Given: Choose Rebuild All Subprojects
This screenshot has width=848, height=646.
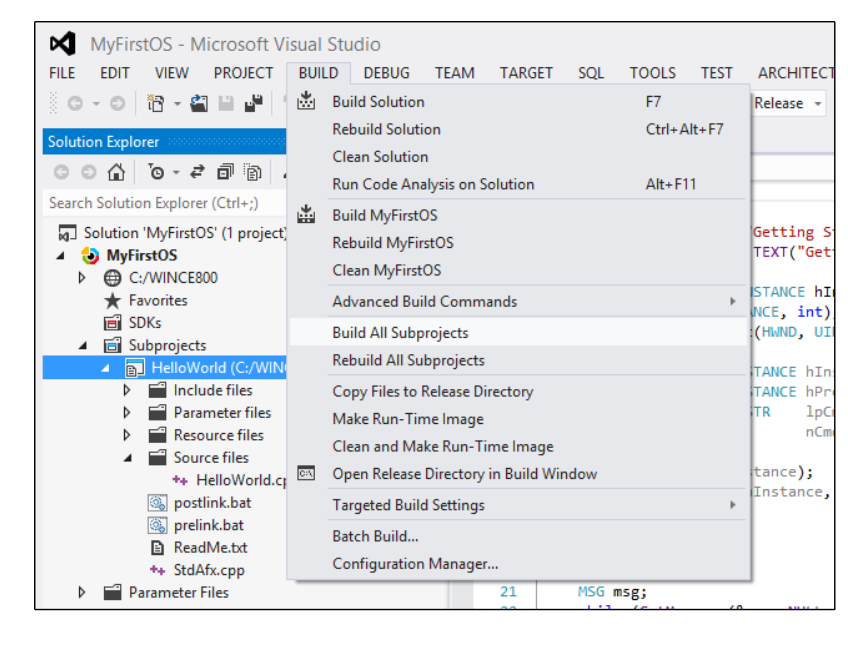Looking at the screenshot, I should [x=518, y=360].
